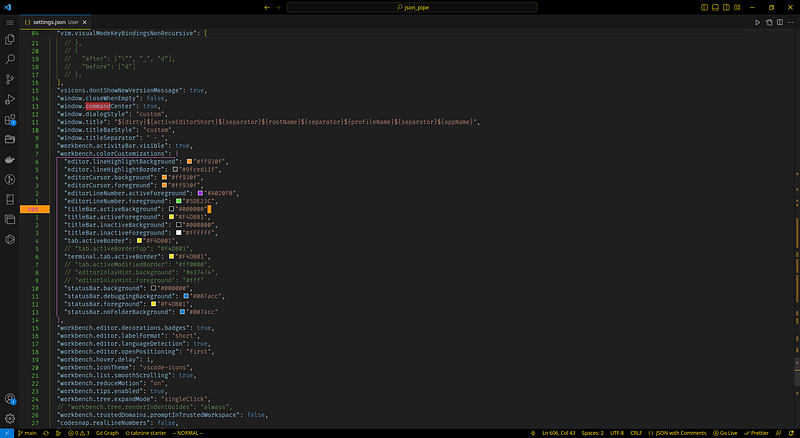This screenshot has height=438, width=800.
Task: Open the Accounts menu icon
Action: coord(10,399)
